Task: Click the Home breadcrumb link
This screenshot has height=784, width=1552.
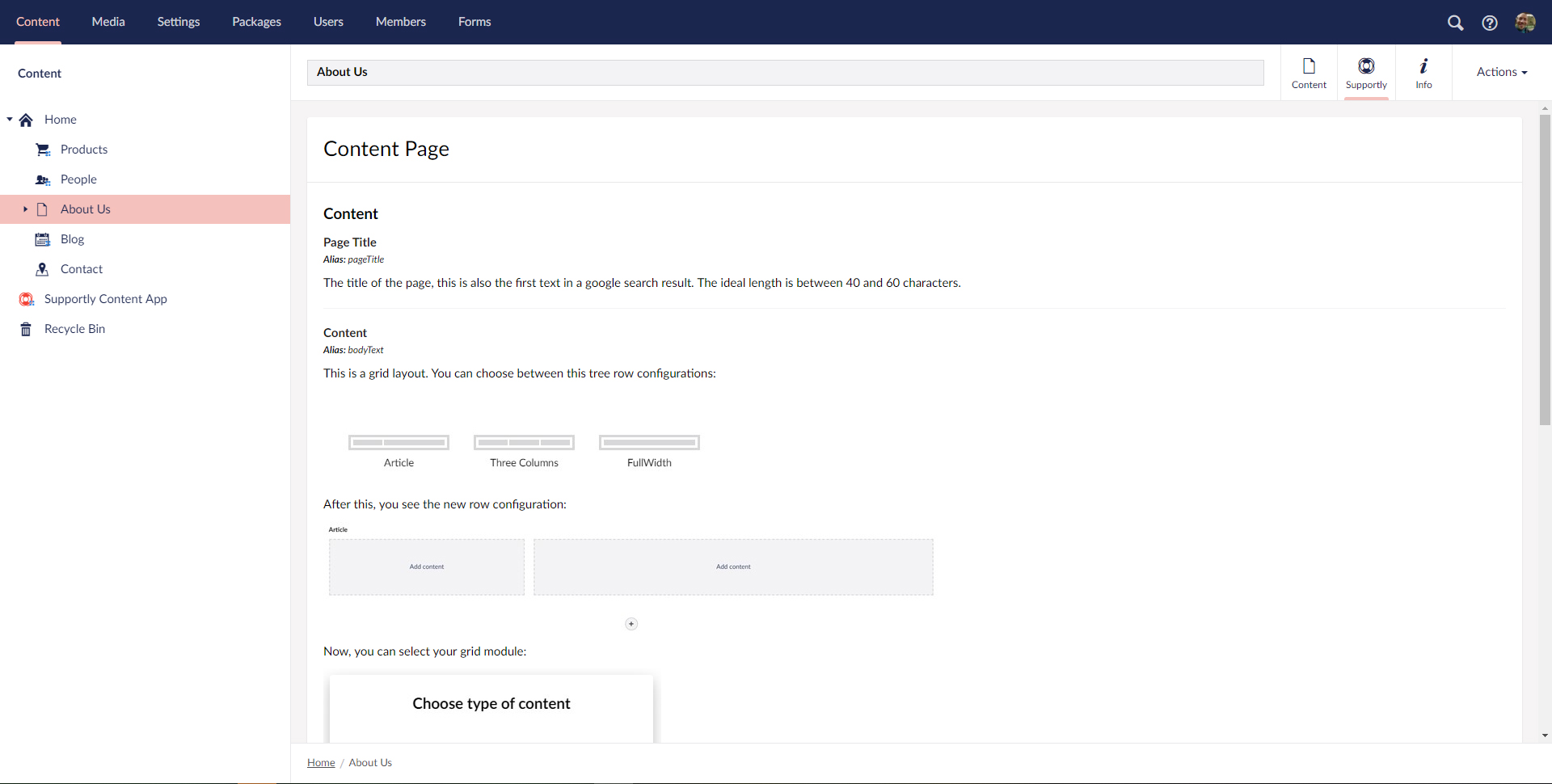Action: click(x=321, y=763)
